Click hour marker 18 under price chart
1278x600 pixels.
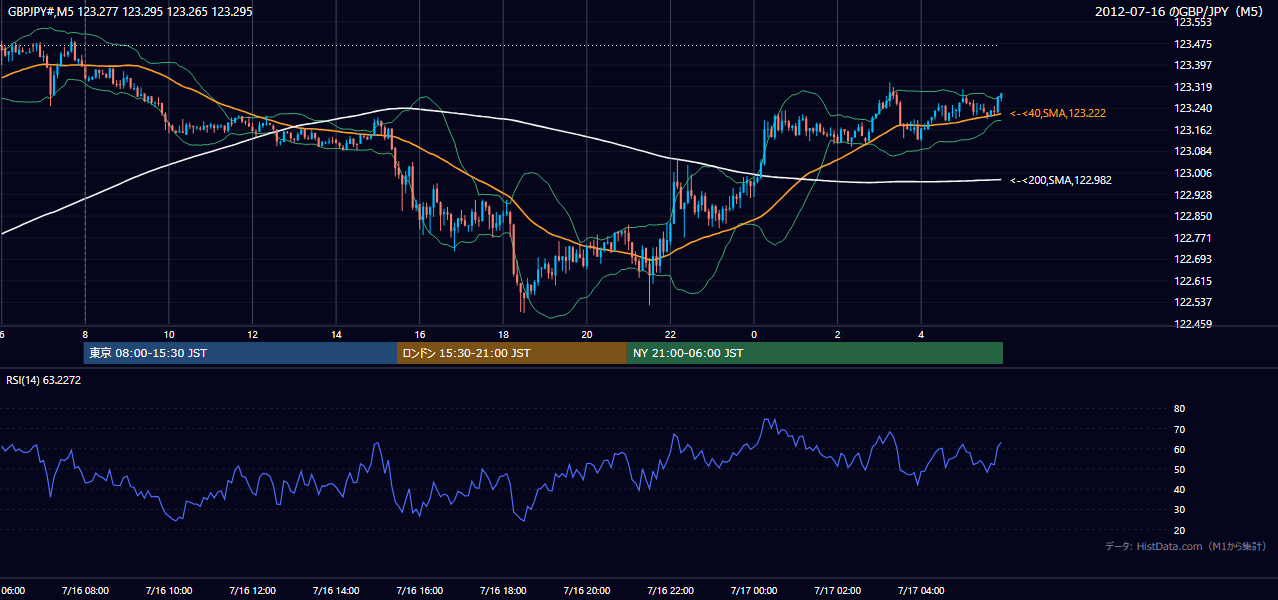coord(503,335)
